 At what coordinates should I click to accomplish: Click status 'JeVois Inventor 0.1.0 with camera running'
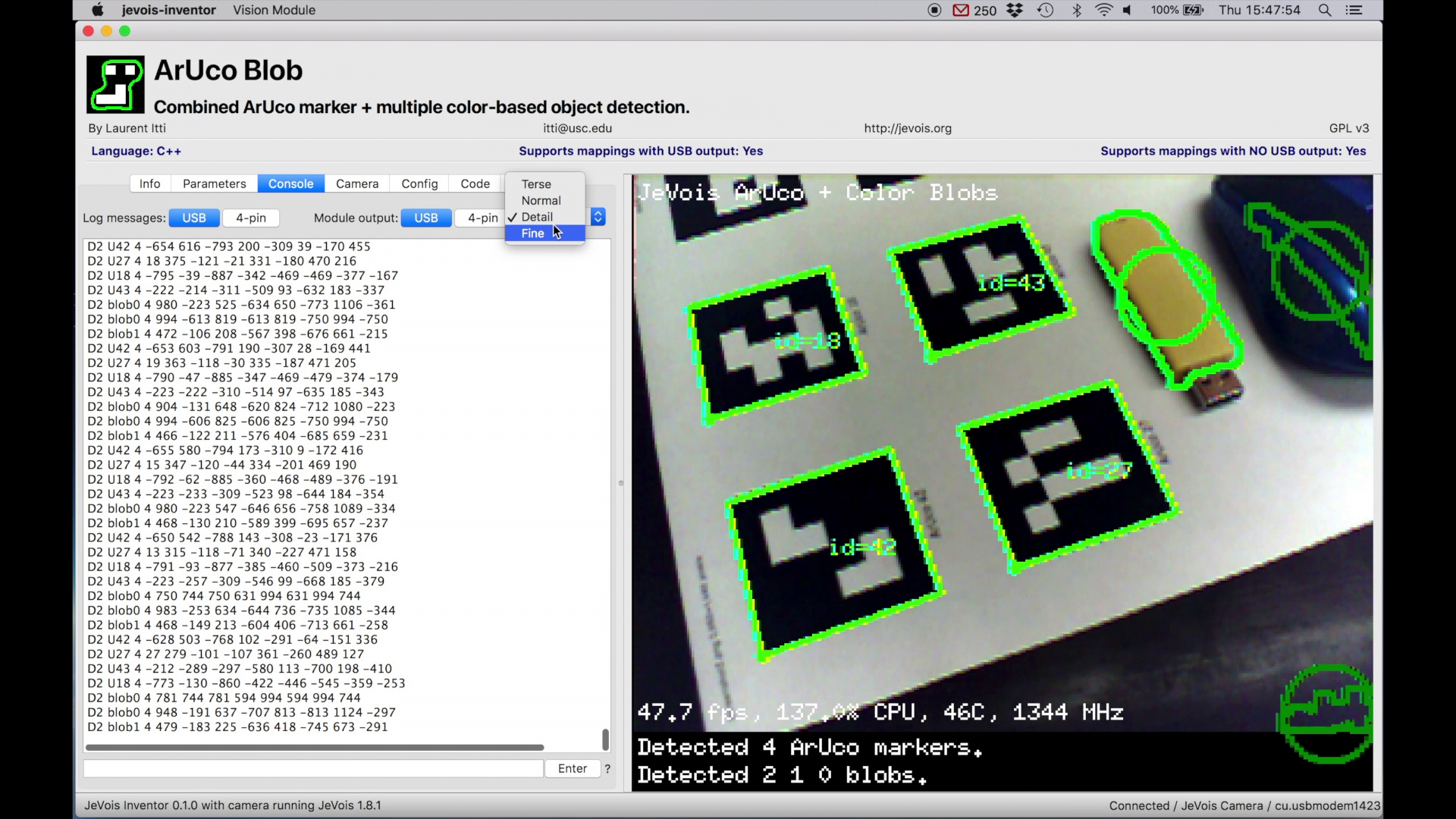click(232, 805)
